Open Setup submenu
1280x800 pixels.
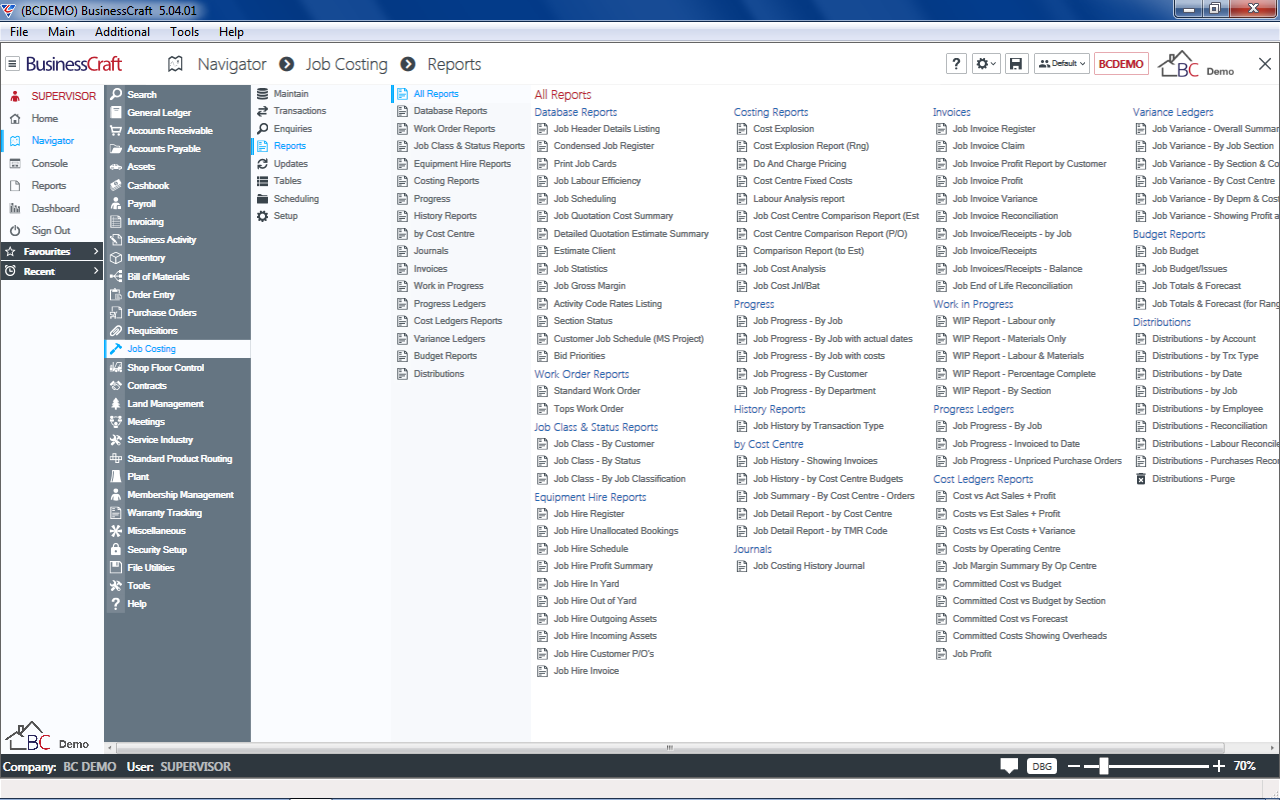pyautogui.click(x=286, y=216)
